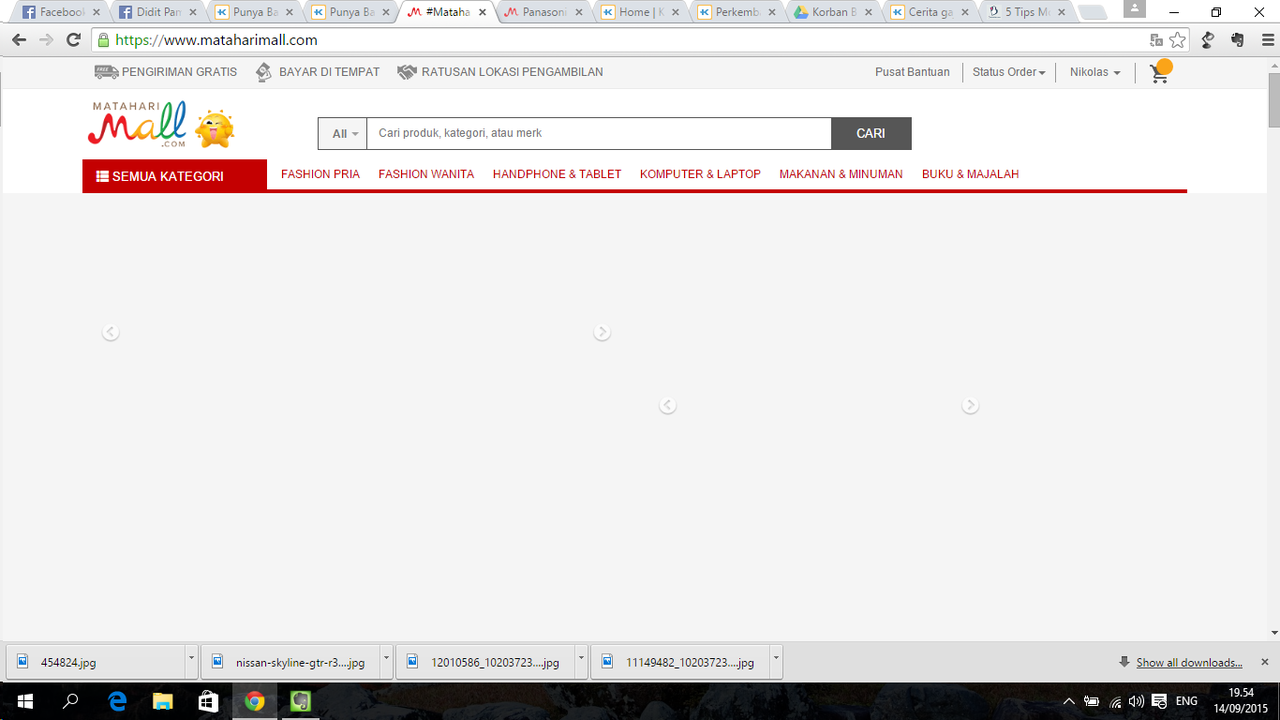Open downloaded file 12010586_10203723
1280x720 pixels.
486,662
